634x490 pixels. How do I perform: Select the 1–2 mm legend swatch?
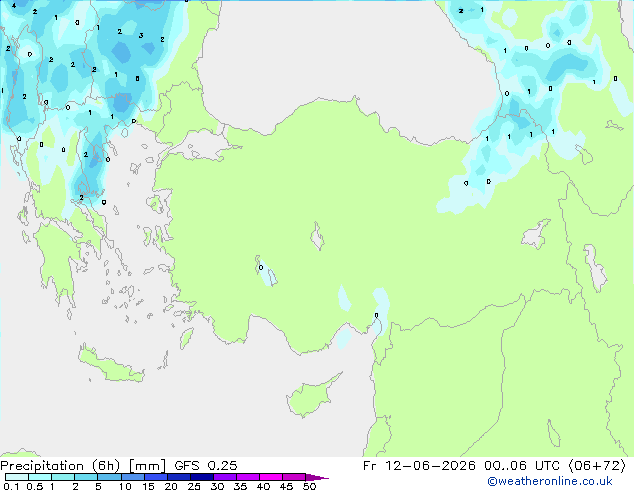click(x=63, y=477)
